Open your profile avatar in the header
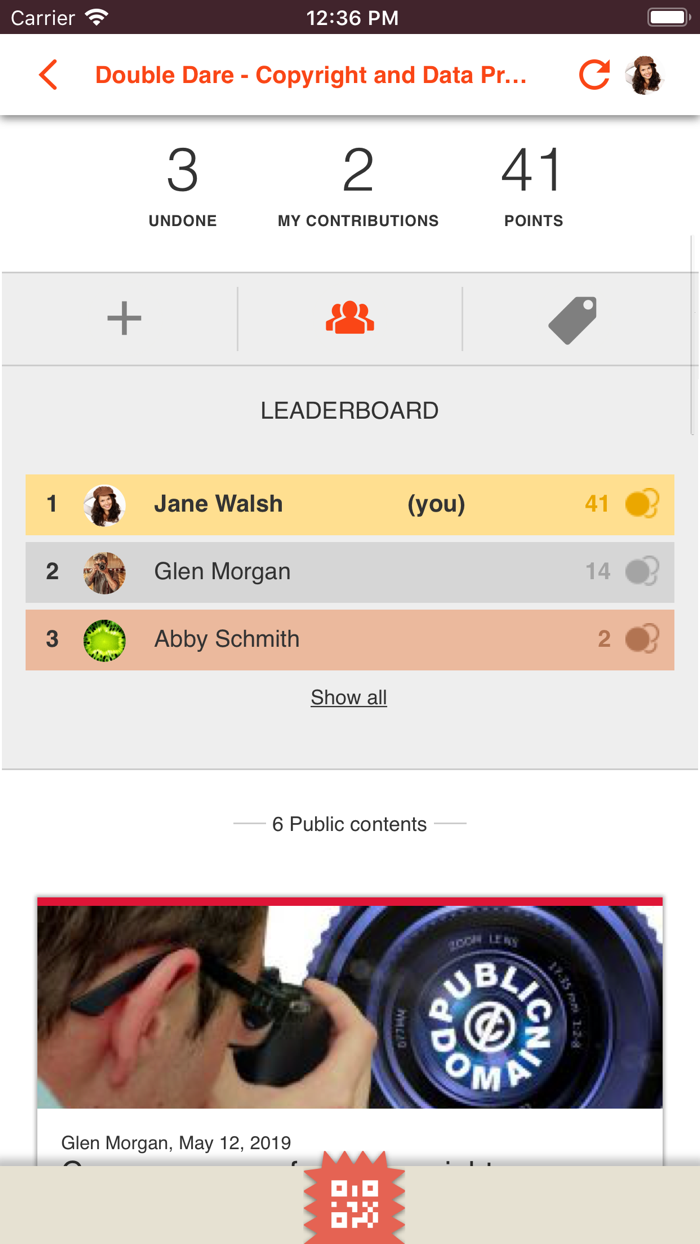Screen dimensions: 700x1244 [646, 74]
